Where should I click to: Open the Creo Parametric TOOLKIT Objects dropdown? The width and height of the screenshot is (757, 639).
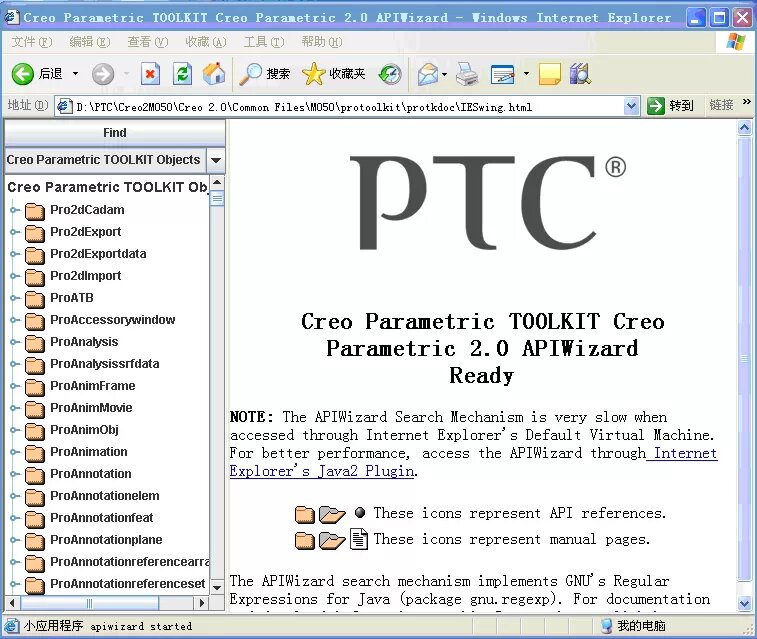pos(216,160)
